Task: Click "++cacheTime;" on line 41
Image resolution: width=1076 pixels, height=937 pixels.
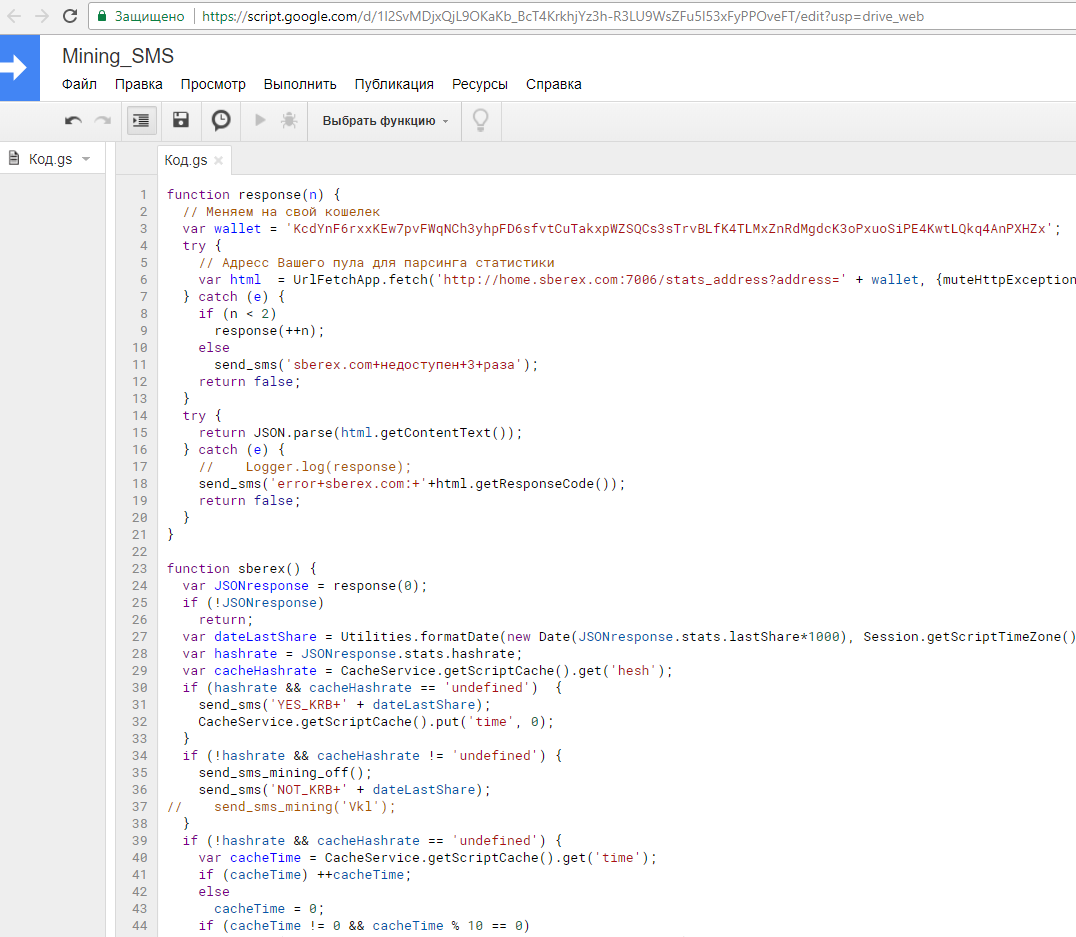Action: (x=364, y=875)
